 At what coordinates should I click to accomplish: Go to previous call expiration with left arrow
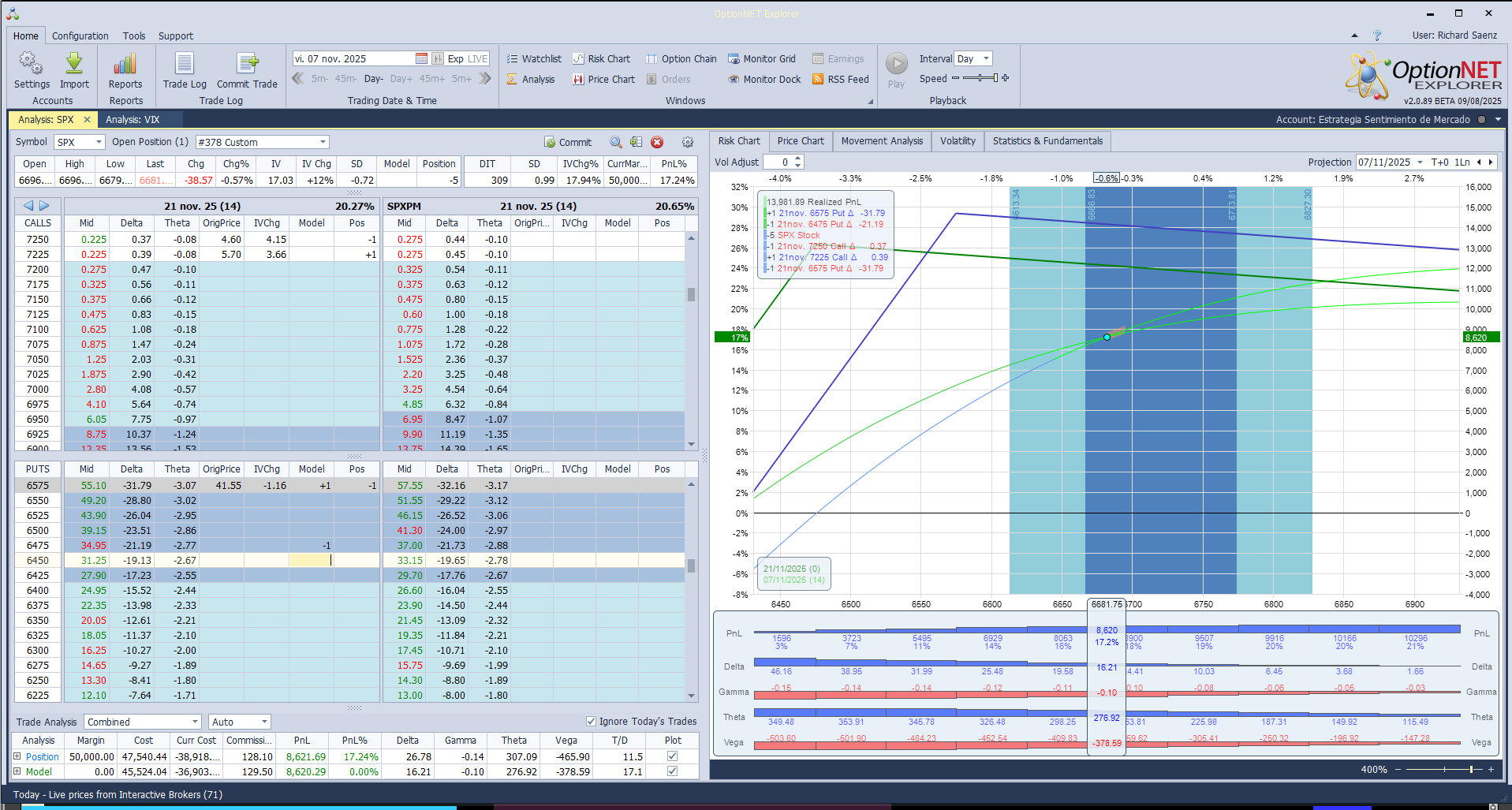(x=28, y=206)
